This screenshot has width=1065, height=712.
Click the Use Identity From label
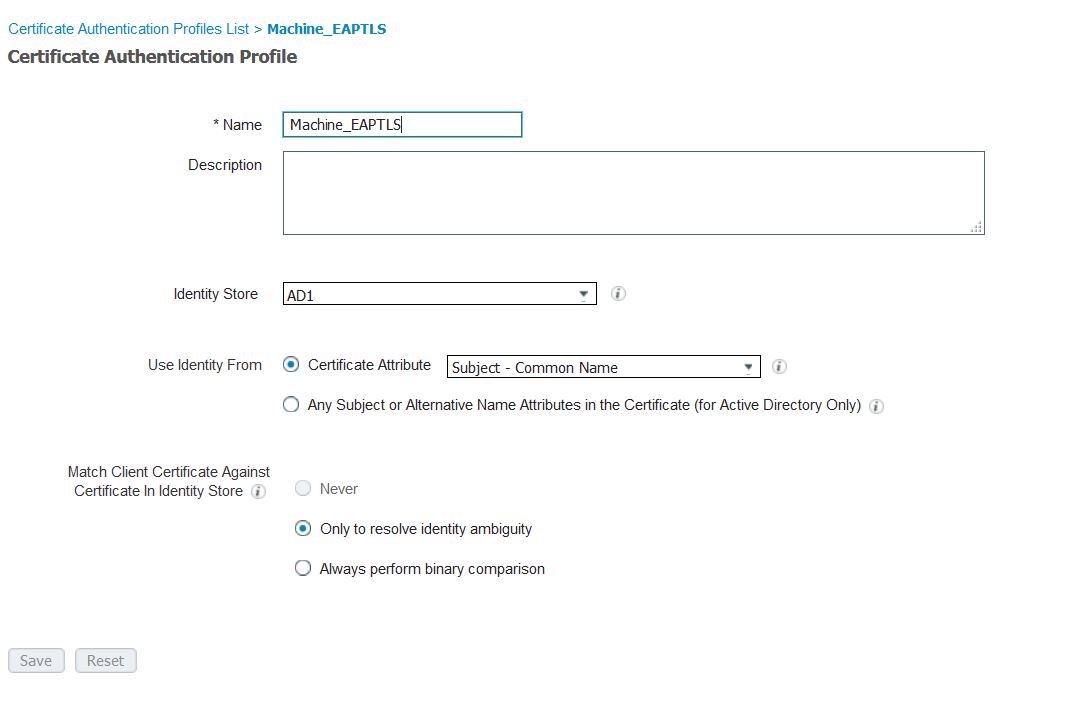point(204,365)
